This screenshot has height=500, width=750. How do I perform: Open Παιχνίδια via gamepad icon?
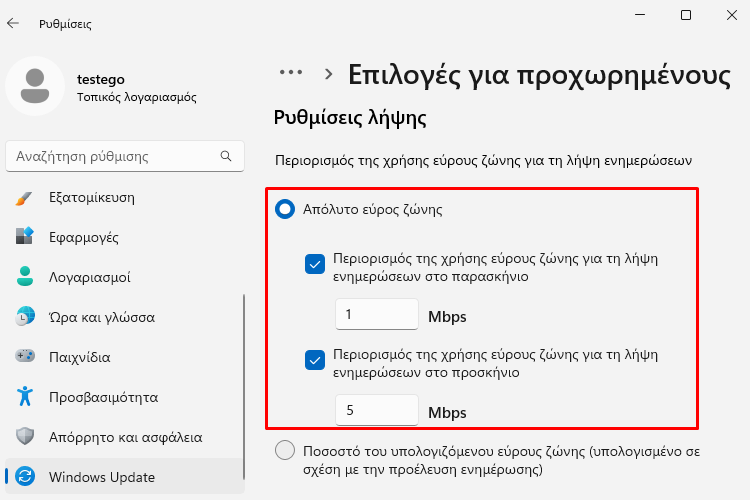[x=25, y=356]
